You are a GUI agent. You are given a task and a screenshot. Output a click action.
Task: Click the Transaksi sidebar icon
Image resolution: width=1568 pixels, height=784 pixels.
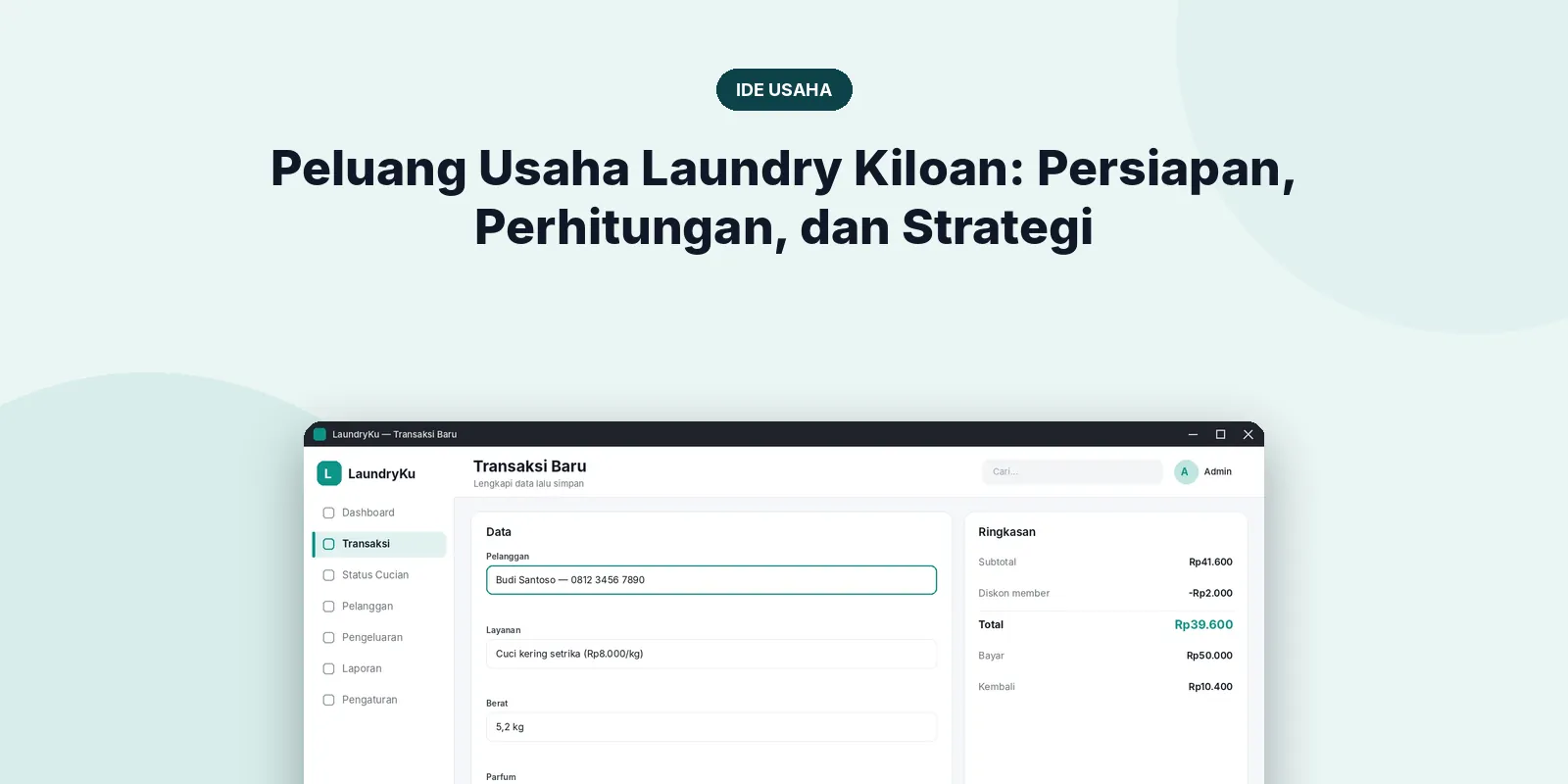click(x=328, y=544)
